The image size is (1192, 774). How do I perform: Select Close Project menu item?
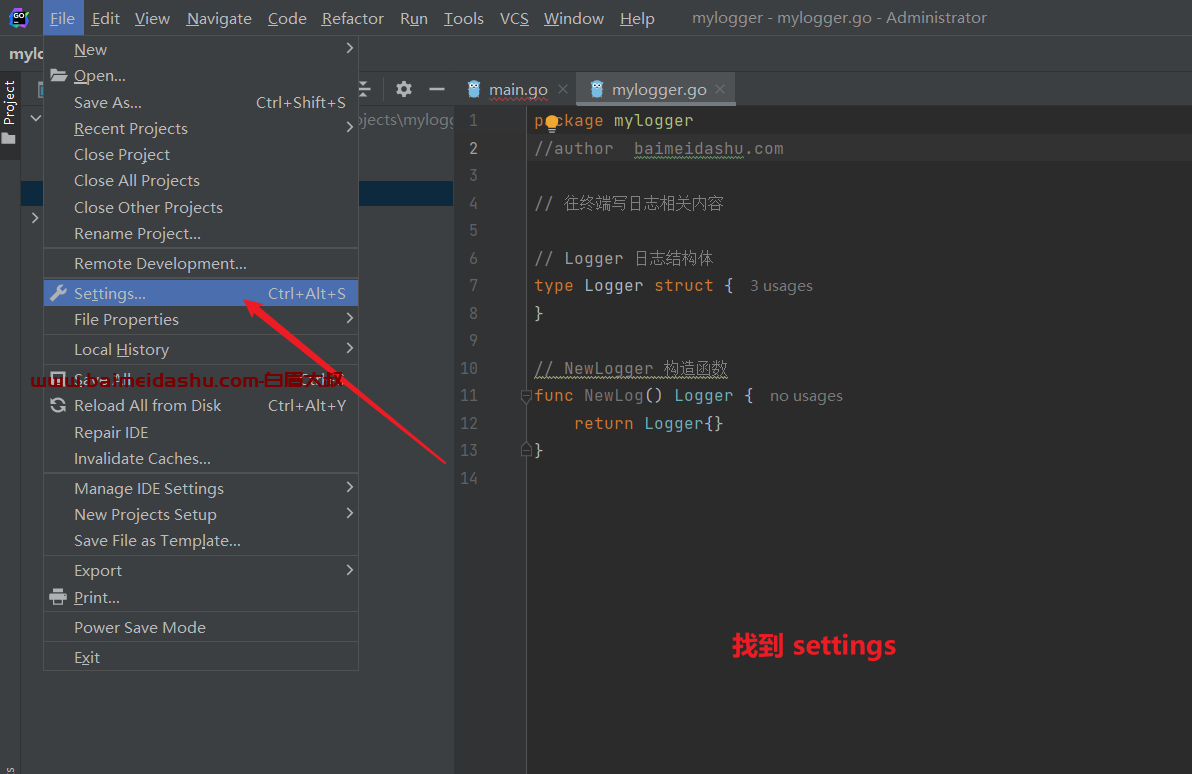tap(201, 154)
